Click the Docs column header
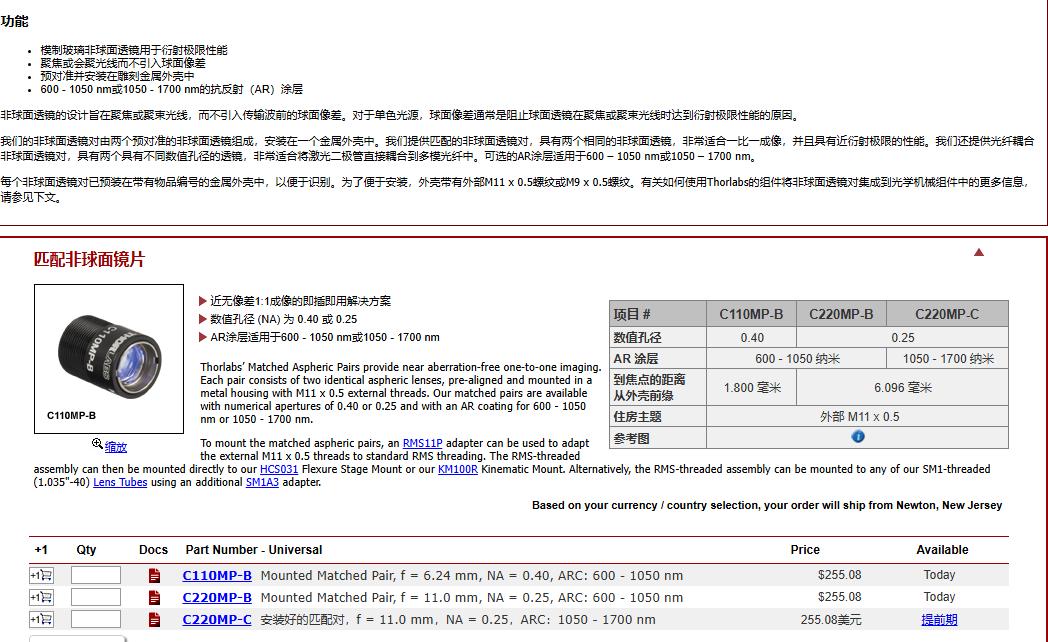The height and width of the screenshot is (642, 1048). tap(153, 550)
